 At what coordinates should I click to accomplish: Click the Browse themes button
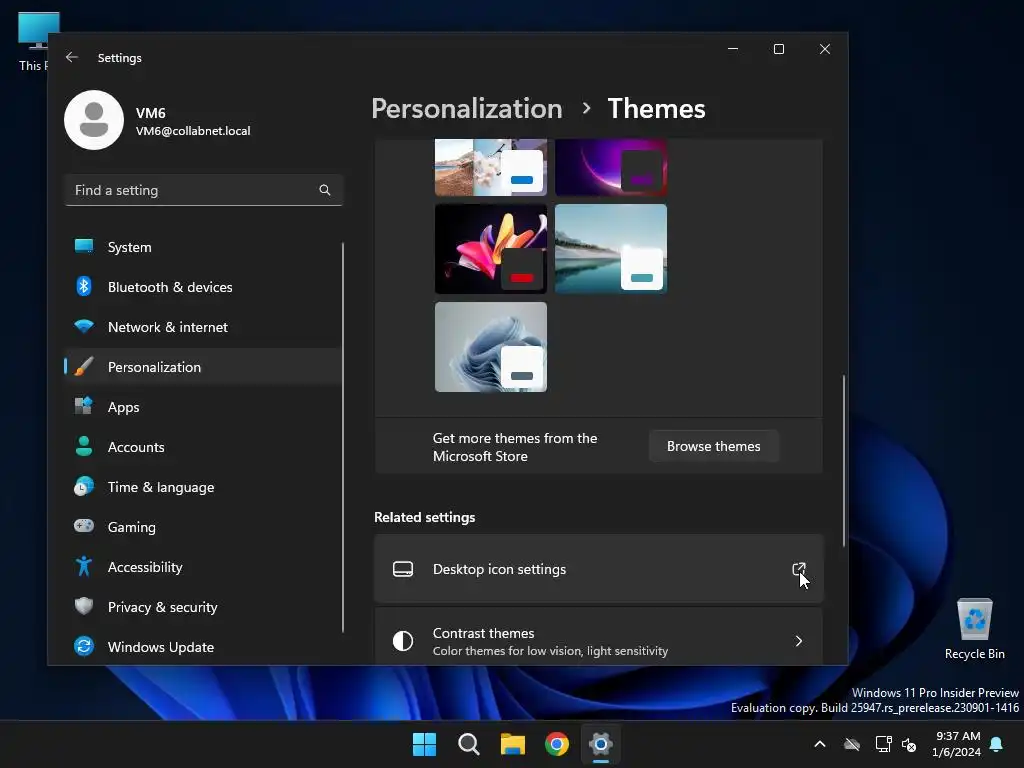(713, 446)
